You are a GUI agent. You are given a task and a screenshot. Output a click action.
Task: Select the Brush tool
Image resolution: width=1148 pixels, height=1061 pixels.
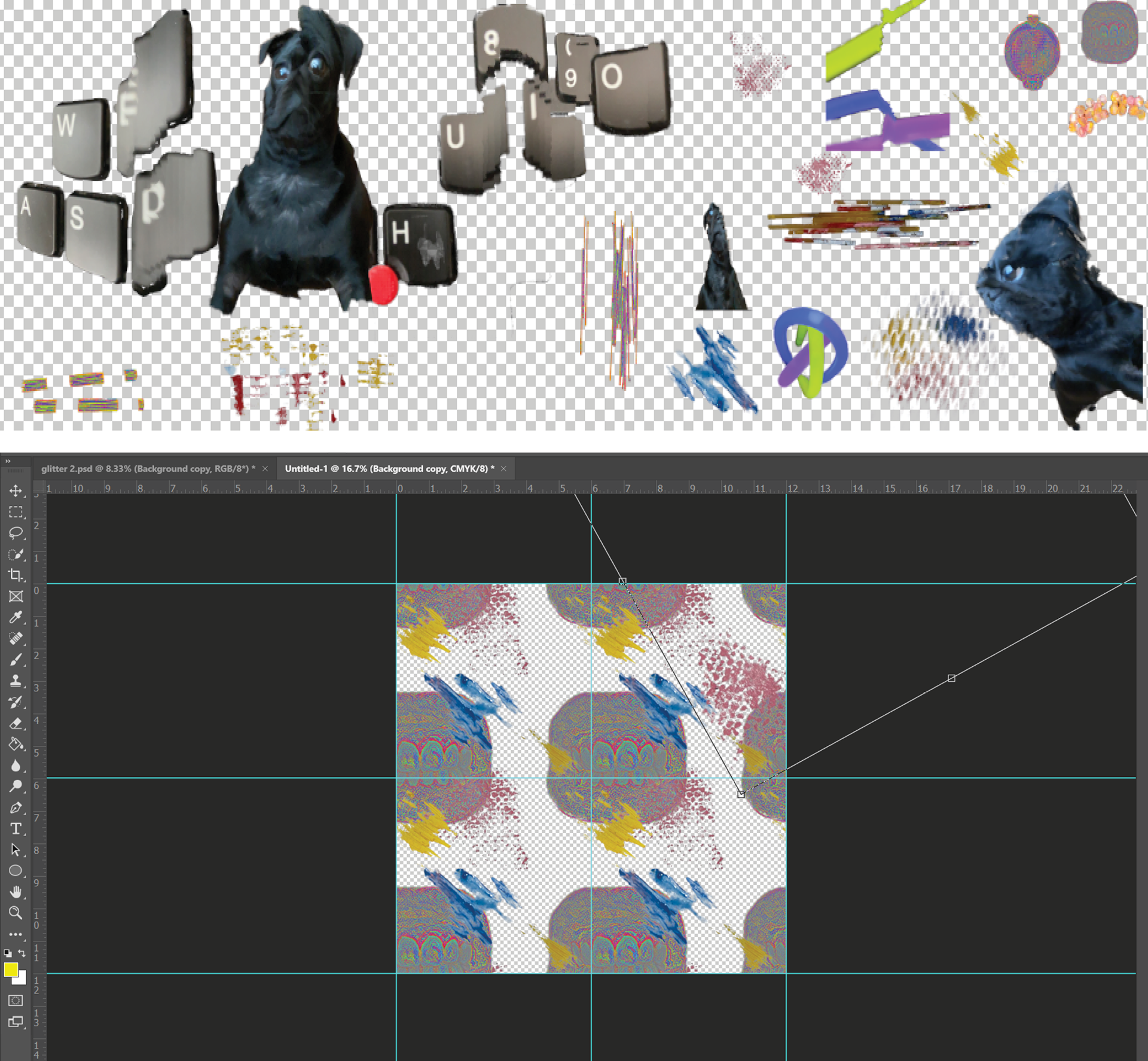click(16, 660)
